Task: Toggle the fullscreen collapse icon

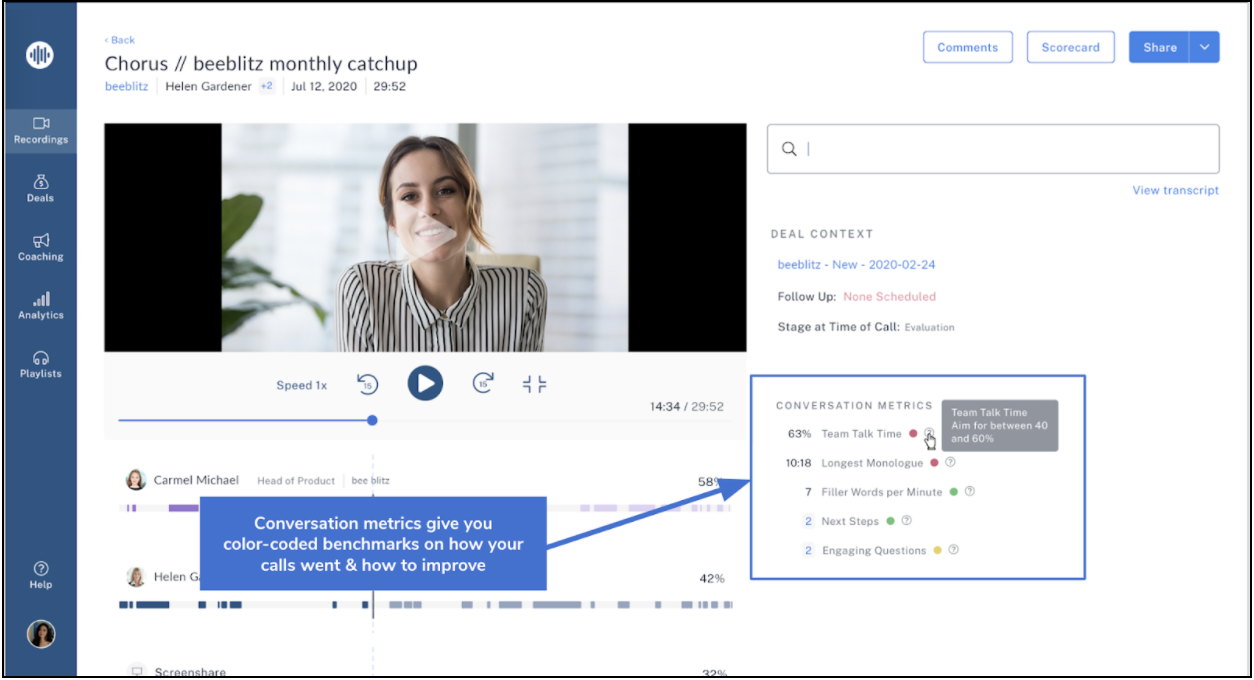Action: pos(535,384)
